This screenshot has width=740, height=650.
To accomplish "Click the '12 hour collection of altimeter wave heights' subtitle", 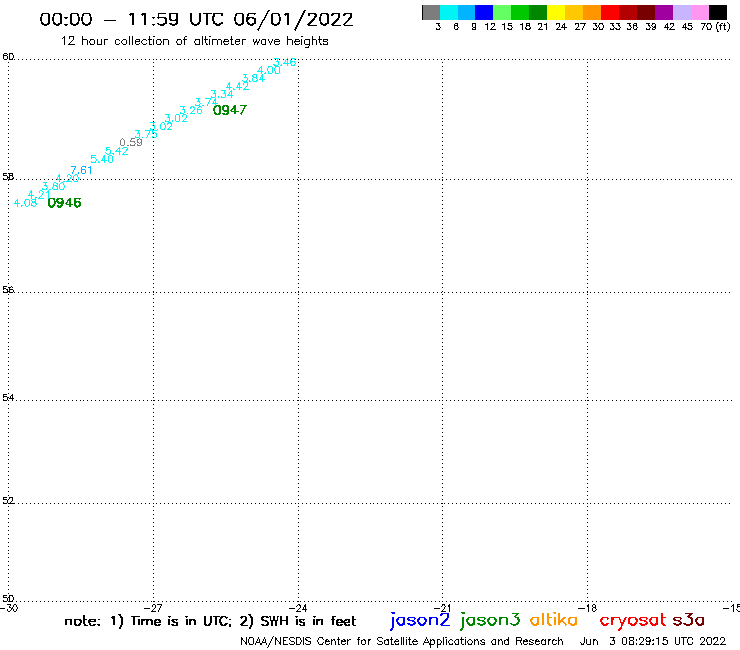I will point(194,42).
